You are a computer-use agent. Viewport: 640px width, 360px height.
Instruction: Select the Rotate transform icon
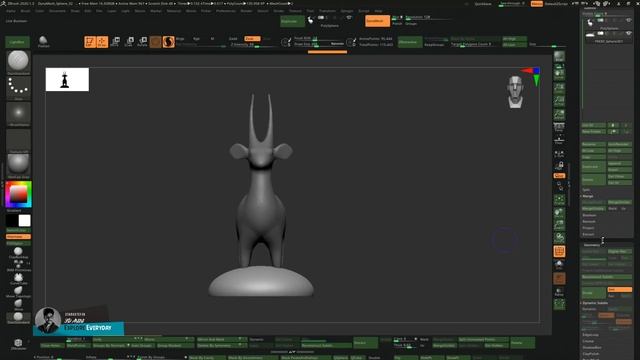coord(142,42)
